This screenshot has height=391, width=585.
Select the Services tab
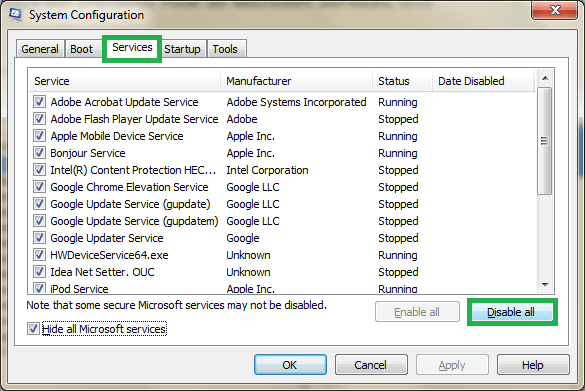(x=132, y=47)
